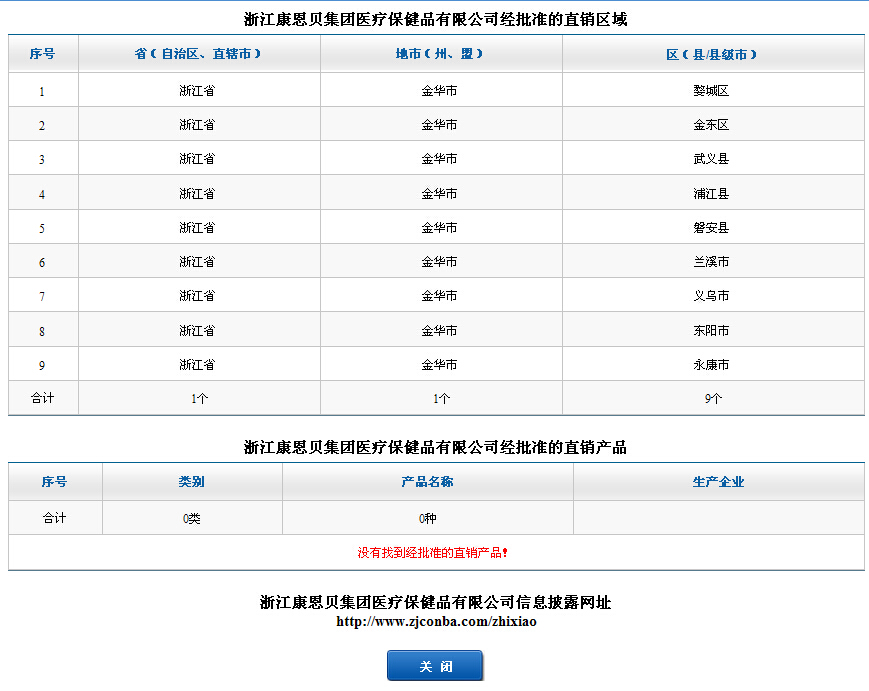Click the 信息披露网址 heading
This screenshot has height=691, width=869.
[436, 602]
